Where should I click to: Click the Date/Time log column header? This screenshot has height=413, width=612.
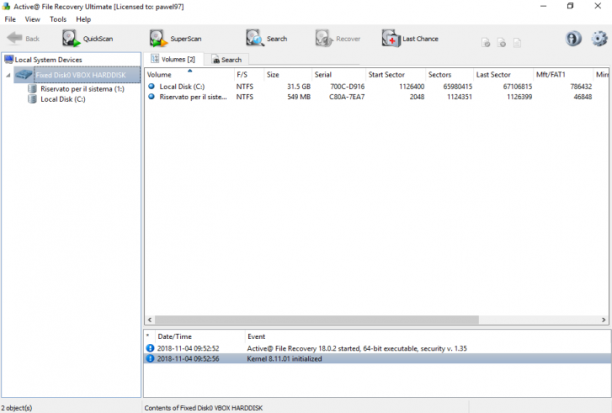(199, 336)
